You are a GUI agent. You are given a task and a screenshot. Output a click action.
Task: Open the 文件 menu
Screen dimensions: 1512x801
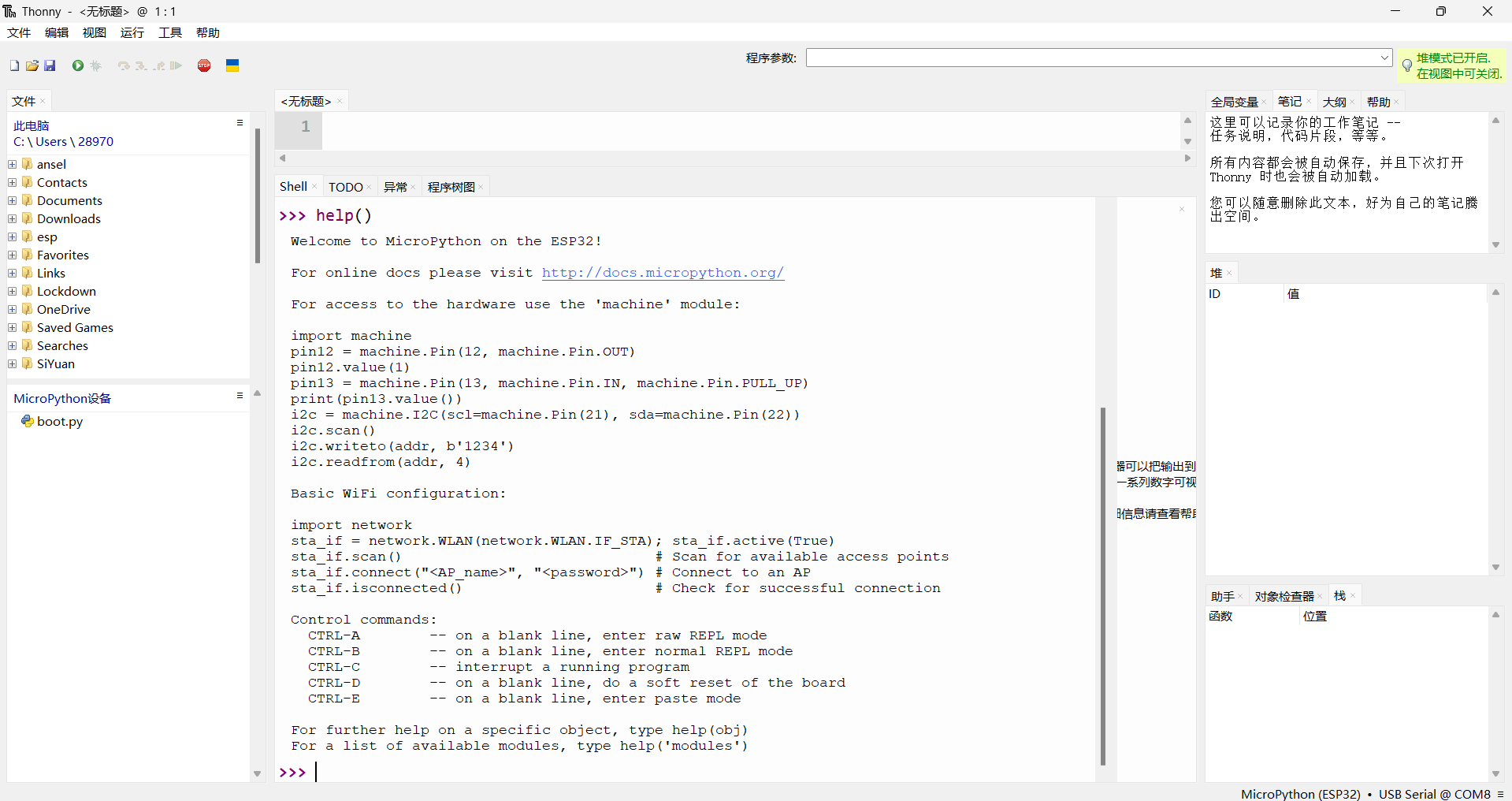pyautogui.click(x=19, y=32)
